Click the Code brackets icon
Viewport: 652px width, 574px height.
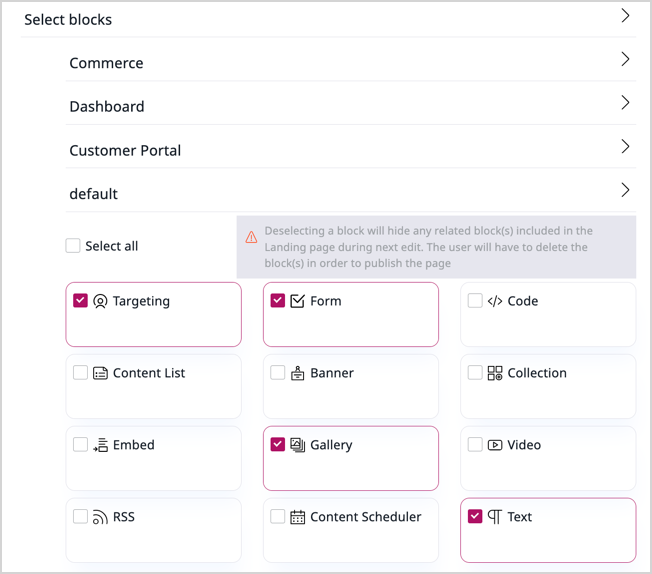pos(495,301)
